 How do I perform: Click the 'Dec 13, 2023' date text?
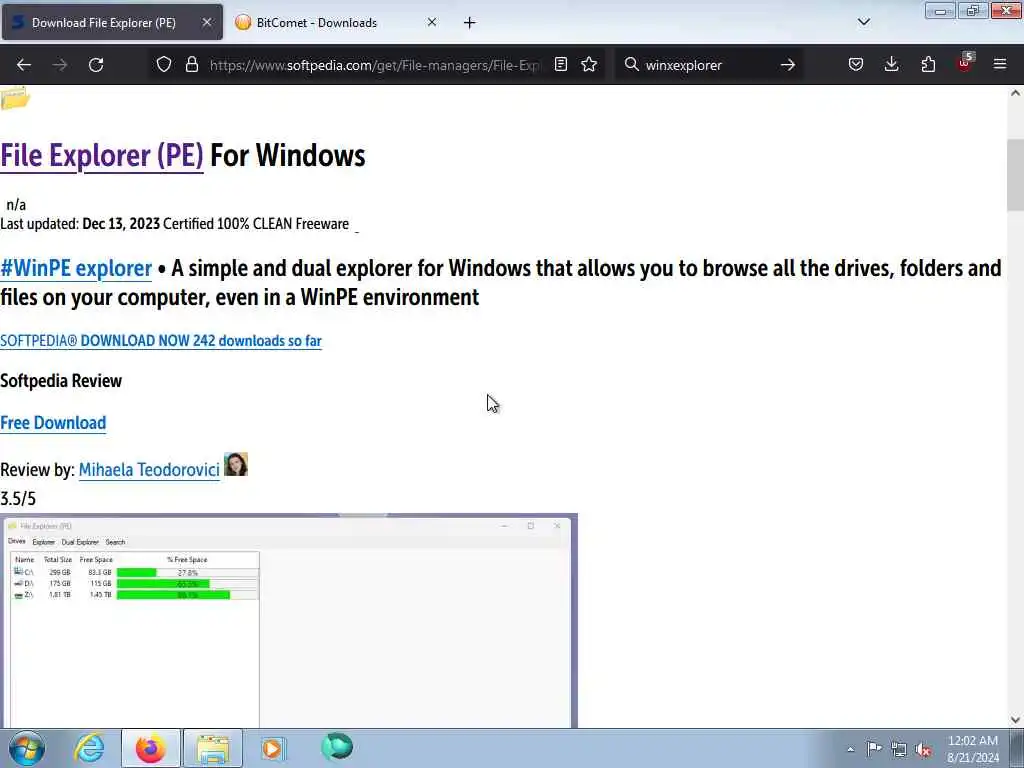coord(121,224)
